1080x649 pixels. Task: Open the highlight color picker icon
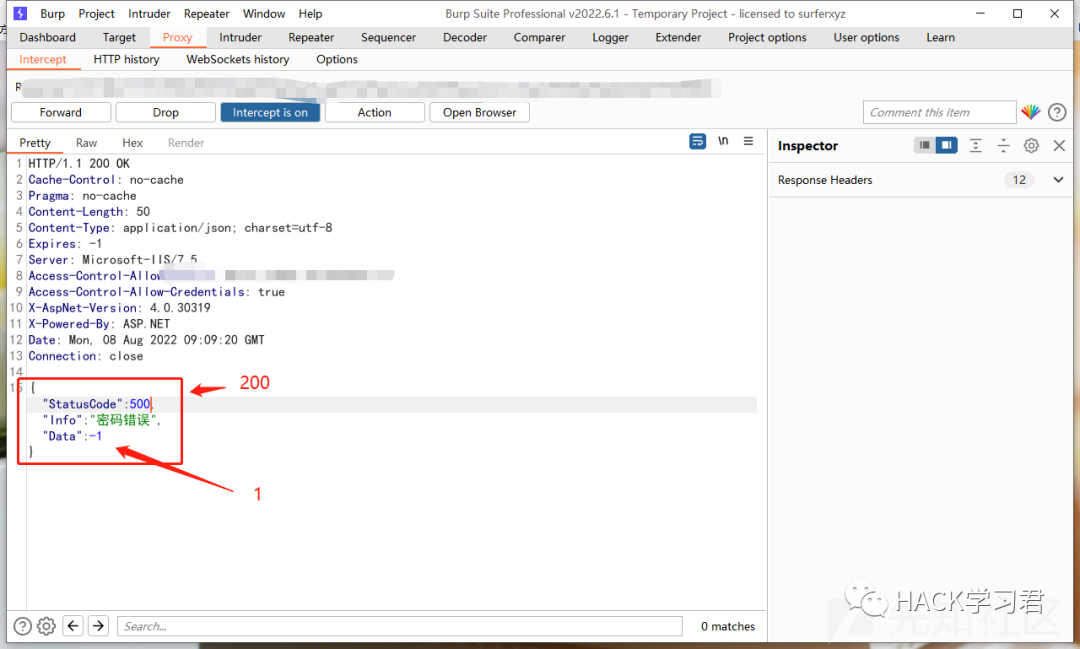1030,112
